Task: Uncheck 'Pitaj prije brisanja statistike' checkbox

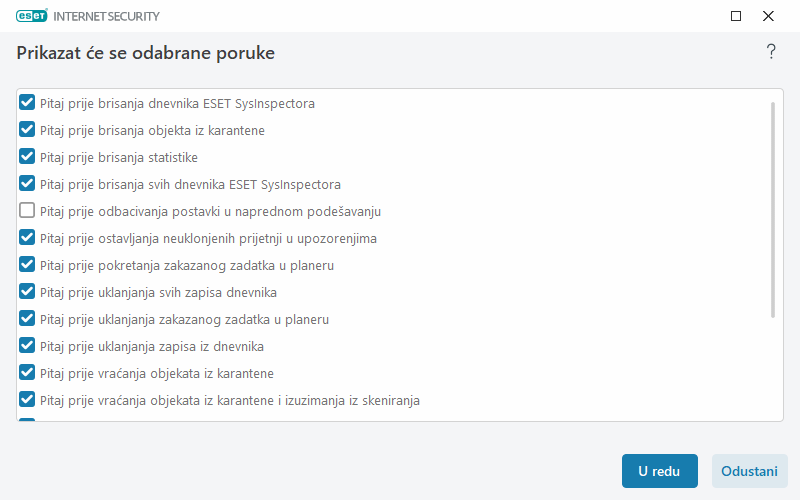Action: 28,157
